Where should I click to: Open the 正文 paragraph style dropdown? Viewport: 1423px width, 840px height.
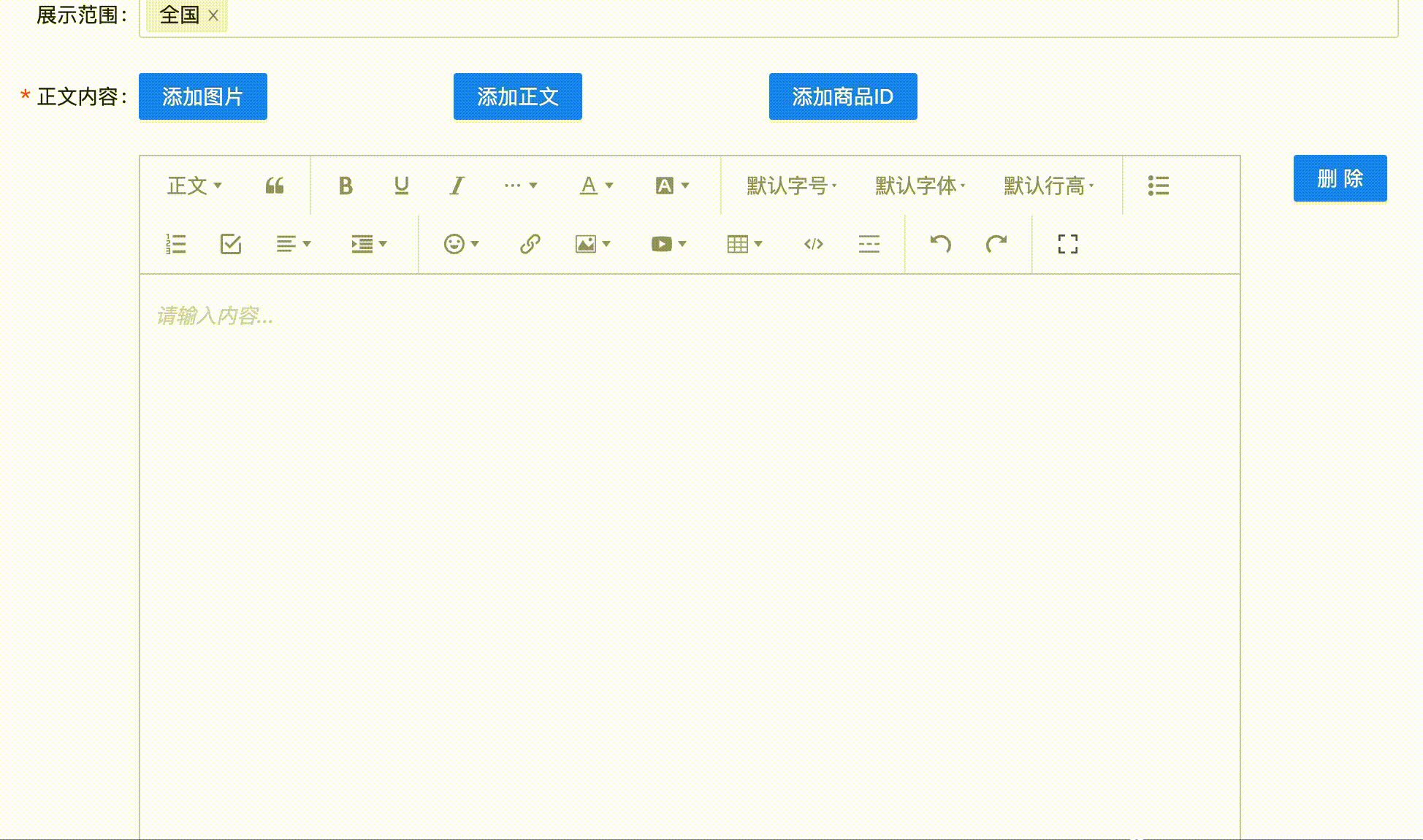(192, 186)
